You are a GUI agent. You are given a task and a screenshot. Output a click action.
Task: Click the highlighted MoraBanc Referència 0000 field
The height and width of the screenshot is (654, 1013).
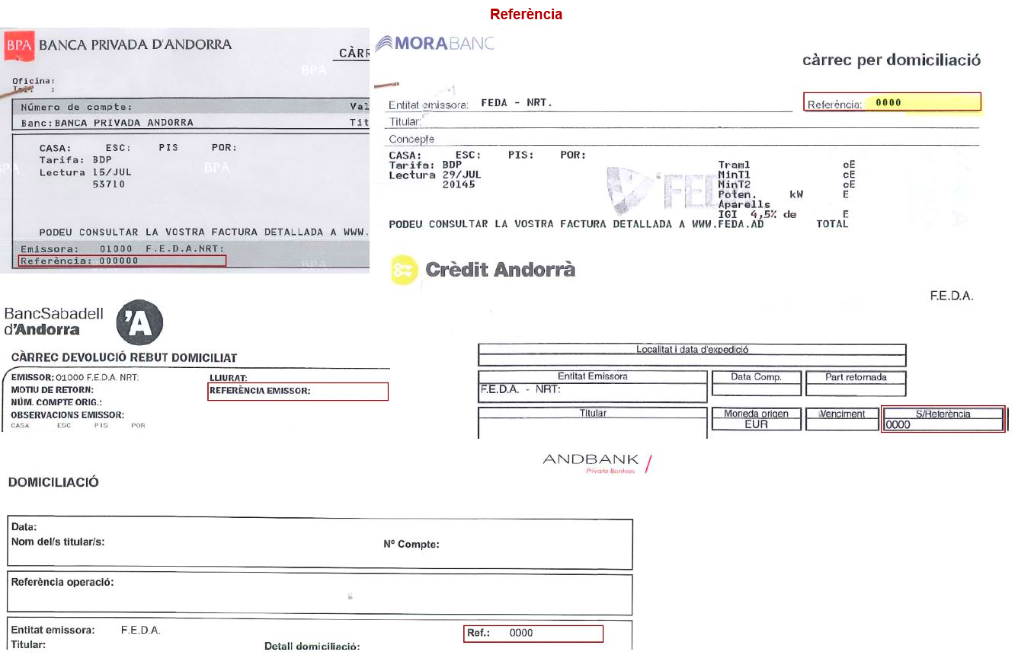[892, 102]
